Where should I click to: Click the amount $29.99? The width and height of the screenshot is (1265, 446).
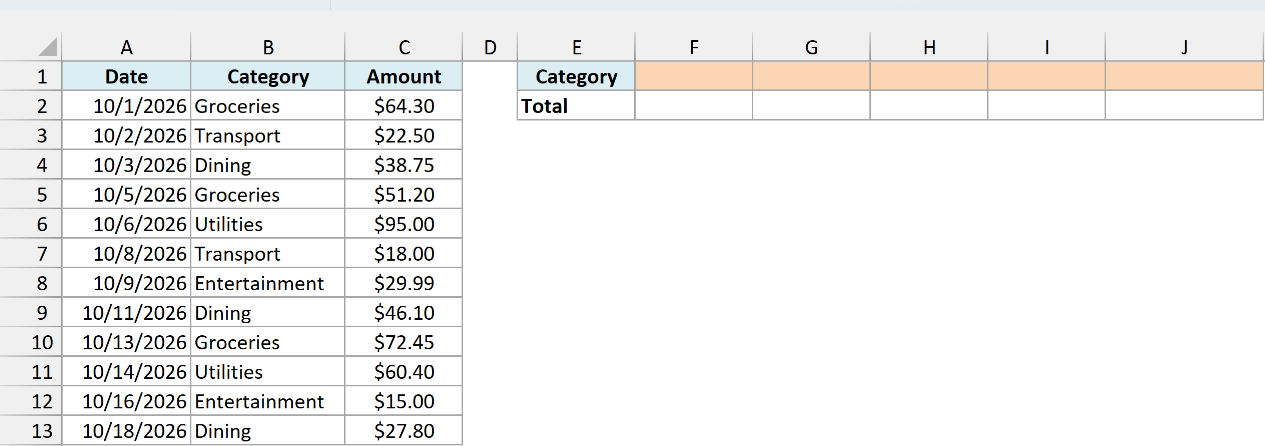pyautogui.click(x=404, y=283)
